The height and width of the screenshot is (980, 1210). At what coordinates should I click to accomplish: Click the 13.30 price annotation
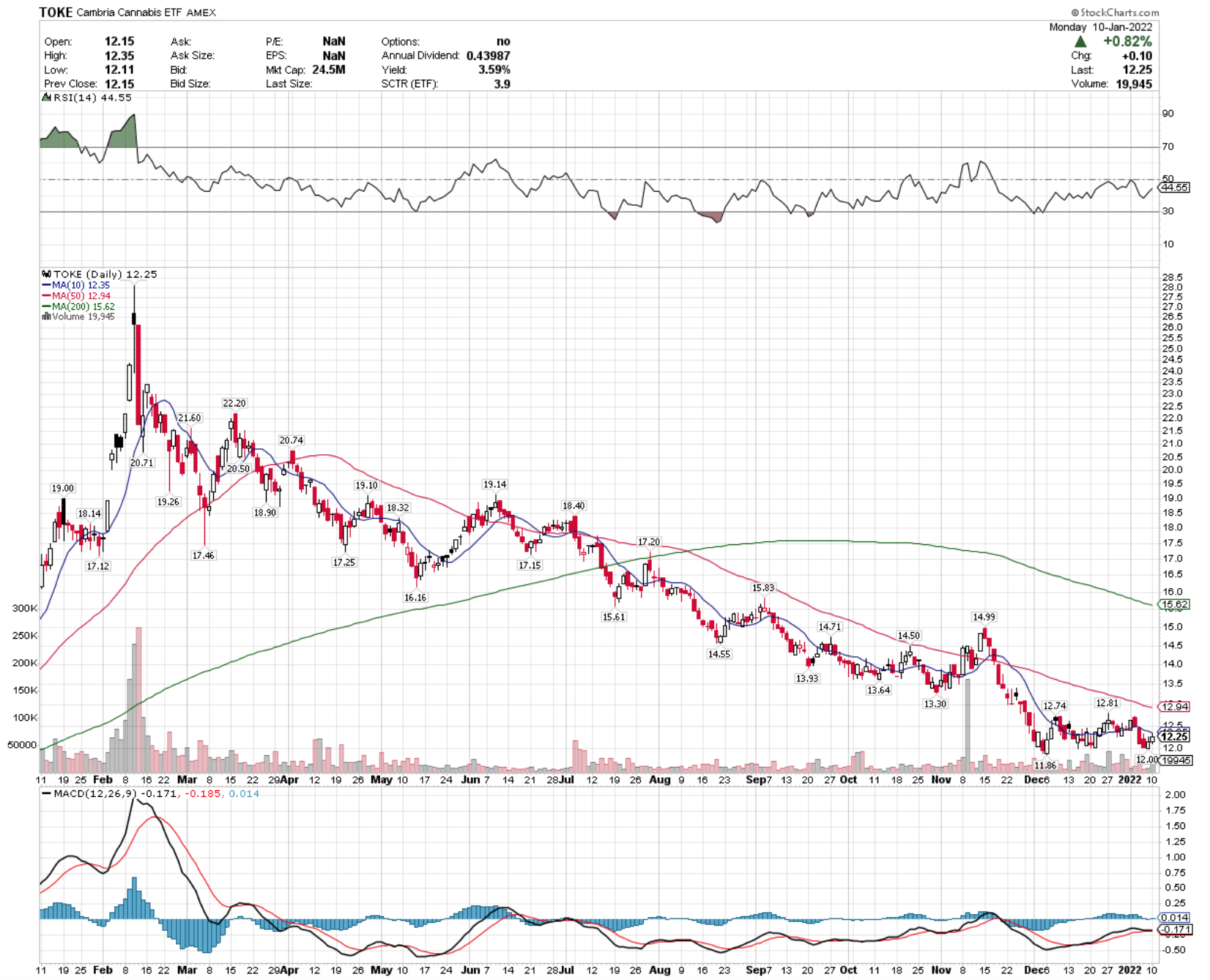[935, 704]
